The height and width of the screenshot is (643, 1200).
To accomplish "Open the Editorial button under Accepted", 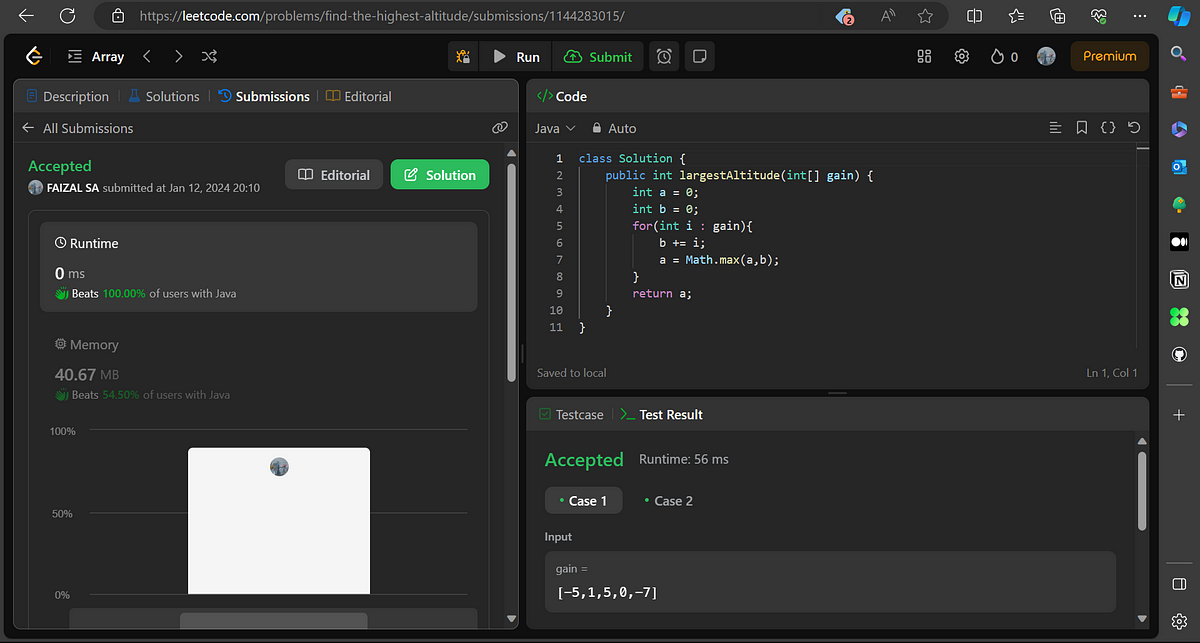I will tap(334, 175).
